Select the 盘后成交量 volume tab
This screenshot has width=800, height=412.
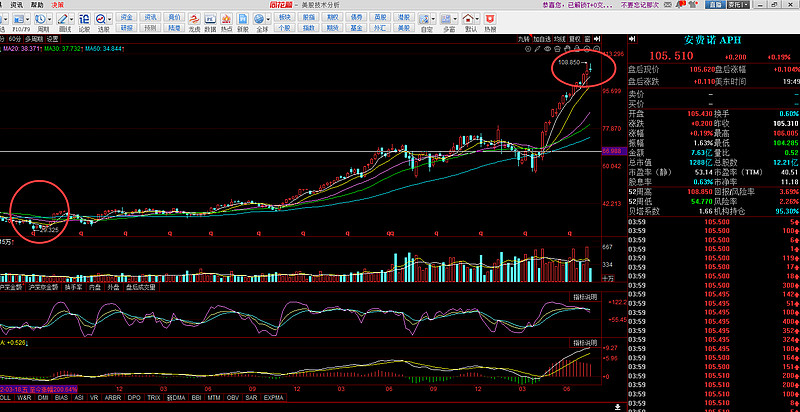142,287
